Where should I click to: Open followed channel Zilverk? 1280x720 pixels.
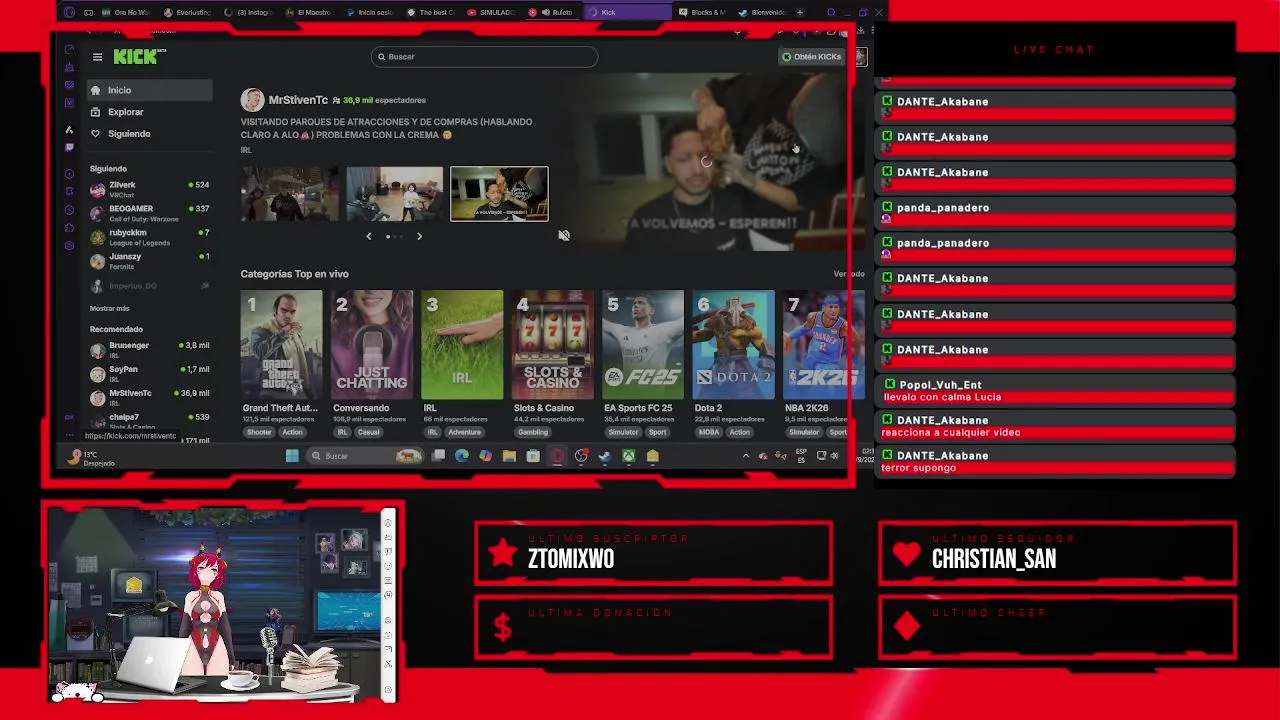149,189
